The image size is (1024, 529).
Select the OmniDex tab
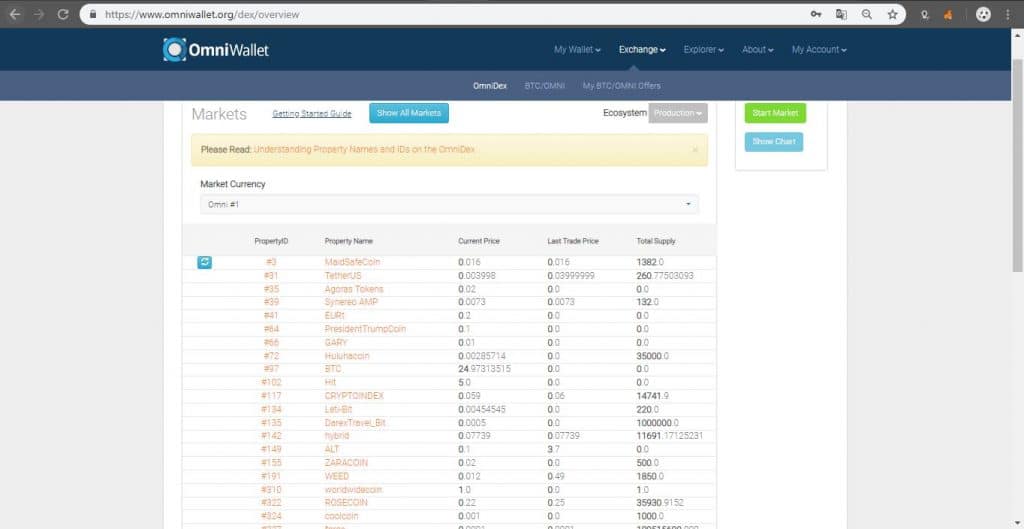point(490,86)
